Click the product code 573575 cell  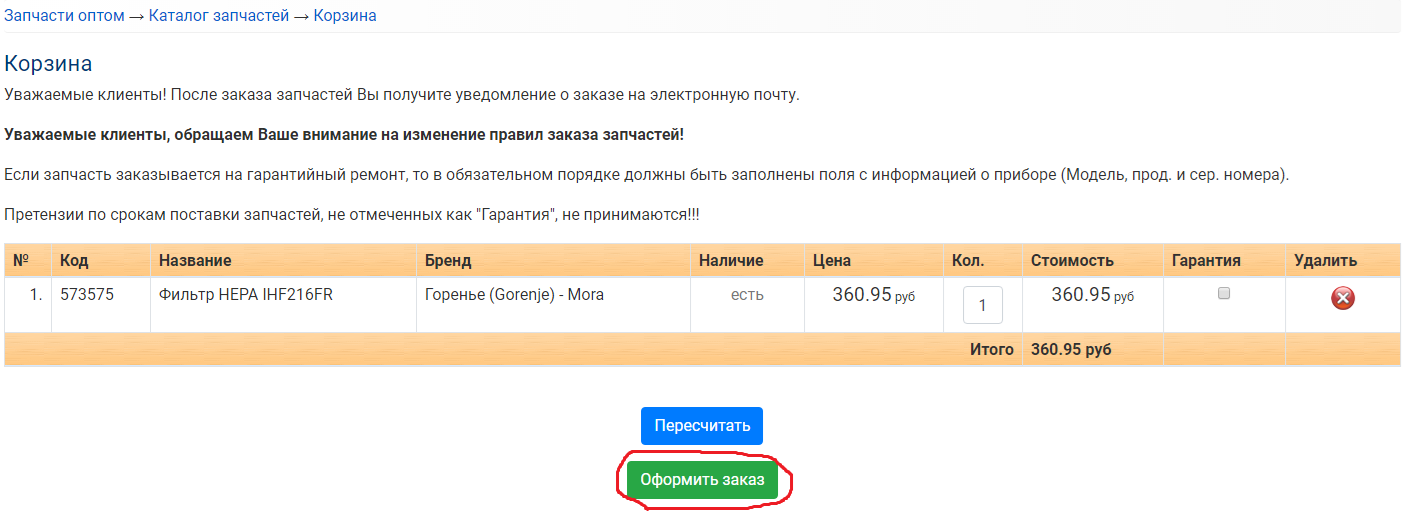tap(86, 295)
